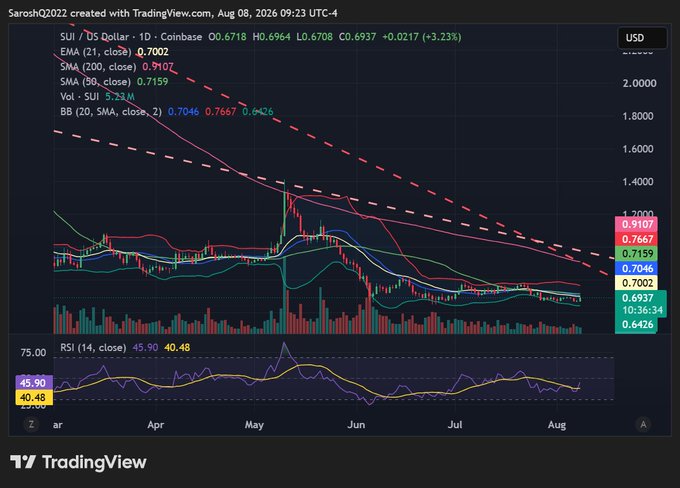This screenshot has height=488, width=680.
Task: Click the 0.7046 blue price label
Action: click(636, 268)
